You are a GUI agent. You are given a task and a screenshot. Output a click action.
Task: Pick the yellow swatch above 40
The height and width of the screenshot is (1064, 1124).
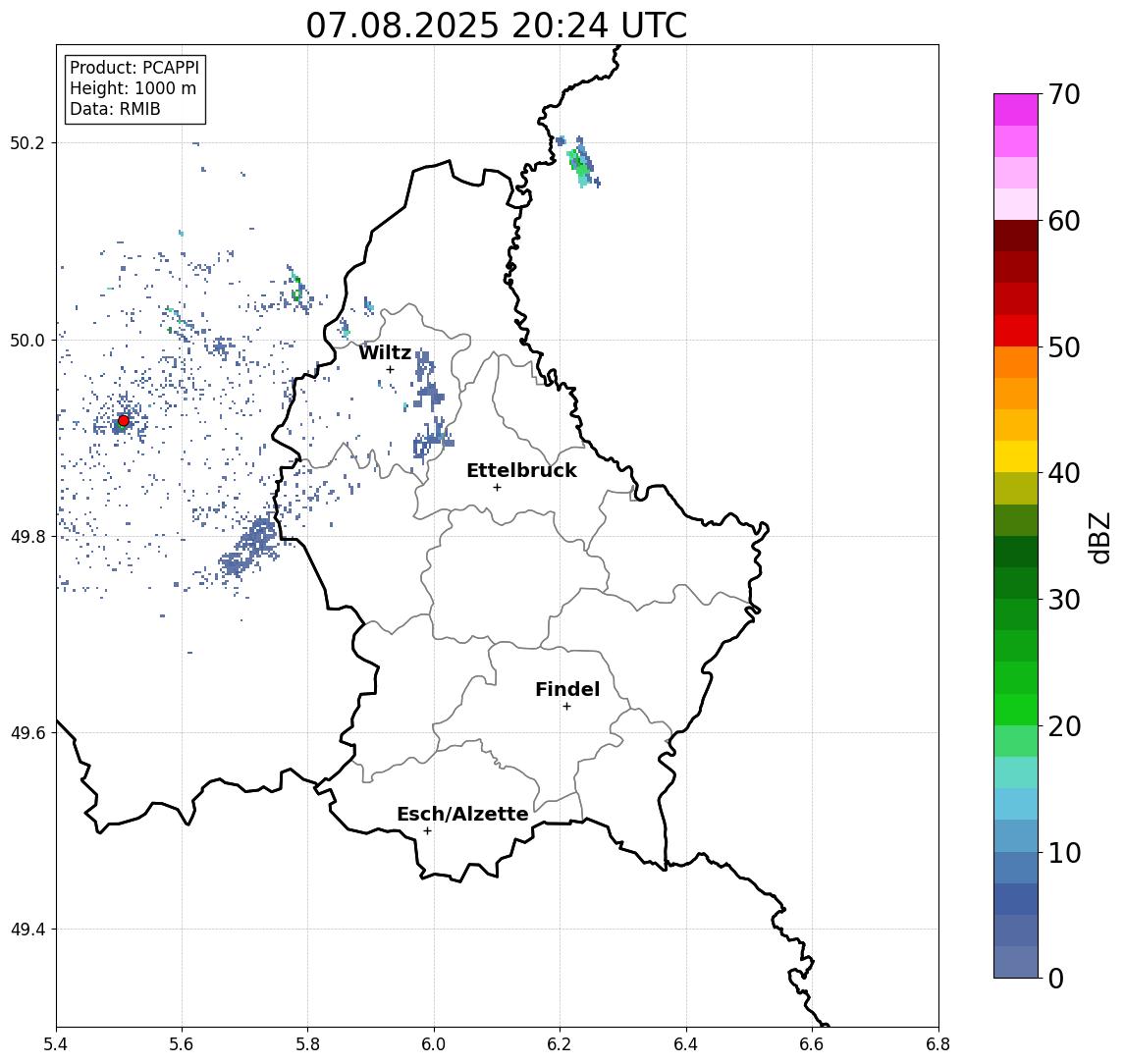point(1016,456)
